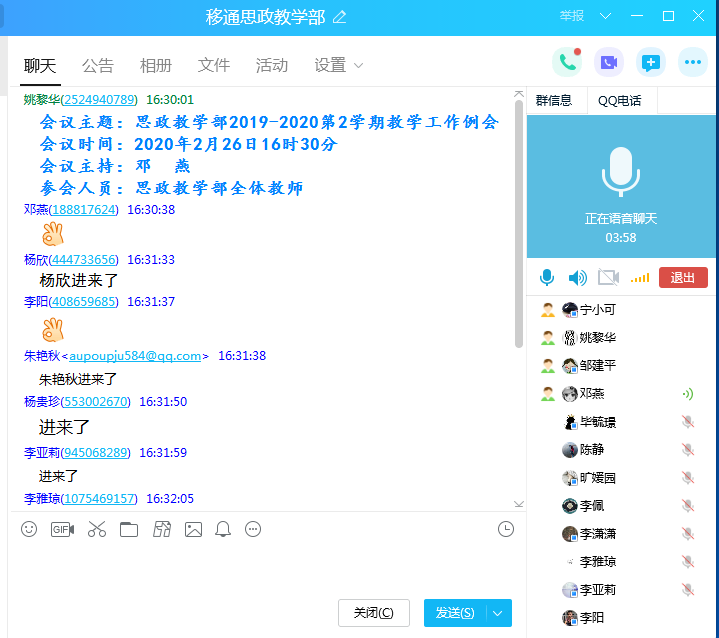Screen dimensions: 719x638
Task: Open the top-bar menu dropdown triangle
Action: (606, 16)
